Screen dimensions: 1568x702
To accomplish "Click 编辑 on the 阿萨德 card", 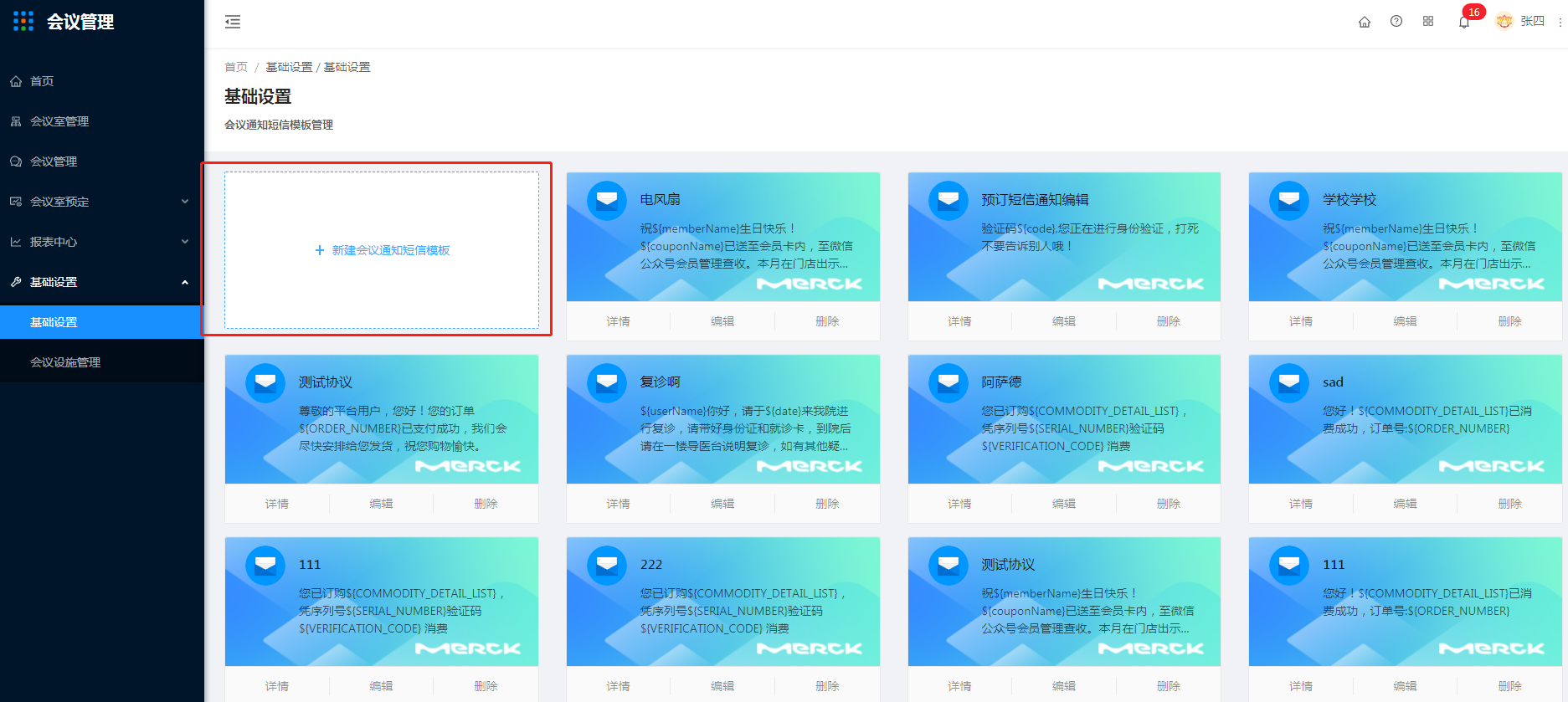I will point(1064,504).
